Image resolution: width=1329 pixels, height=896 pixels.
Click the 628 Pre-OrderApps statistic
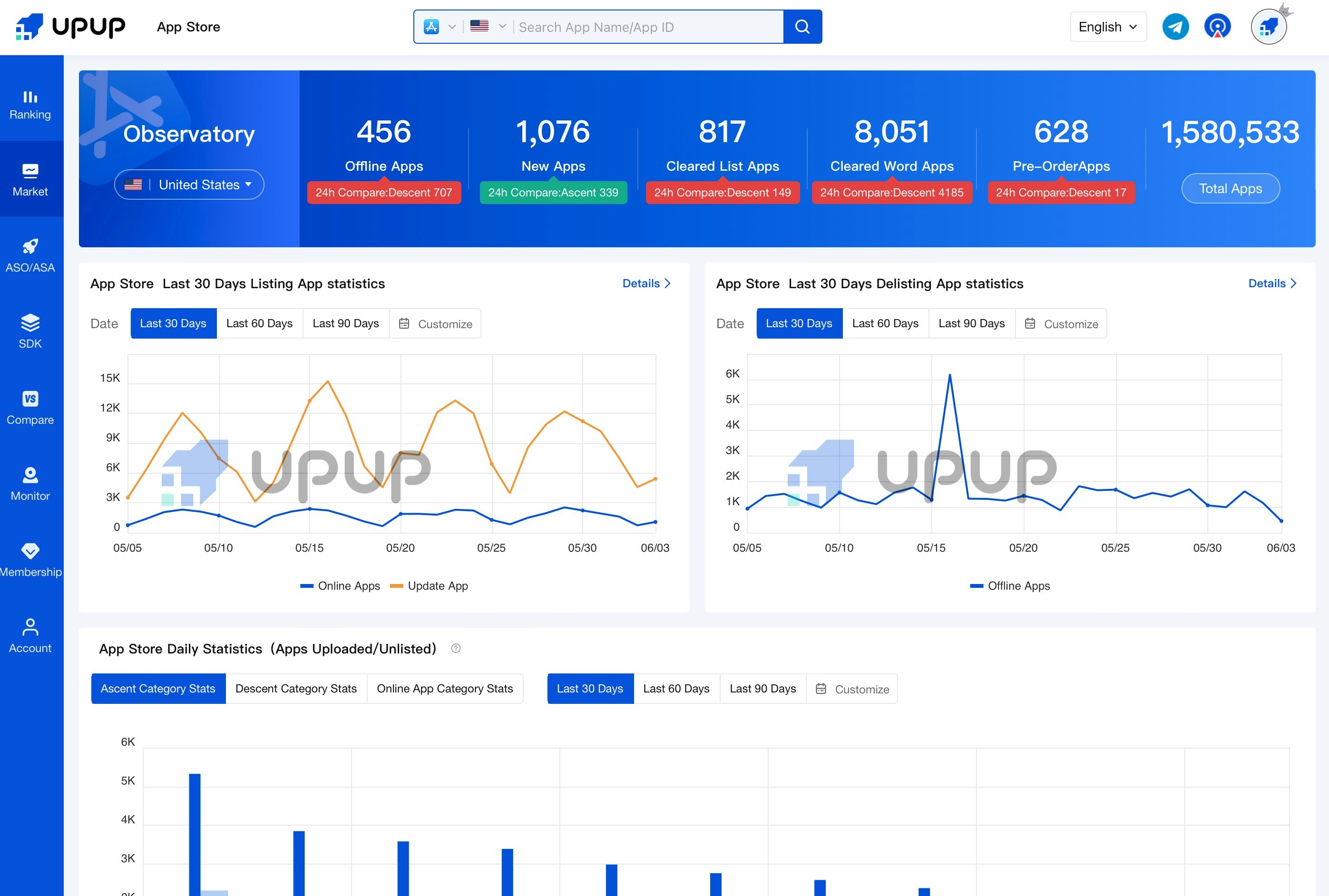(1061, 145)
